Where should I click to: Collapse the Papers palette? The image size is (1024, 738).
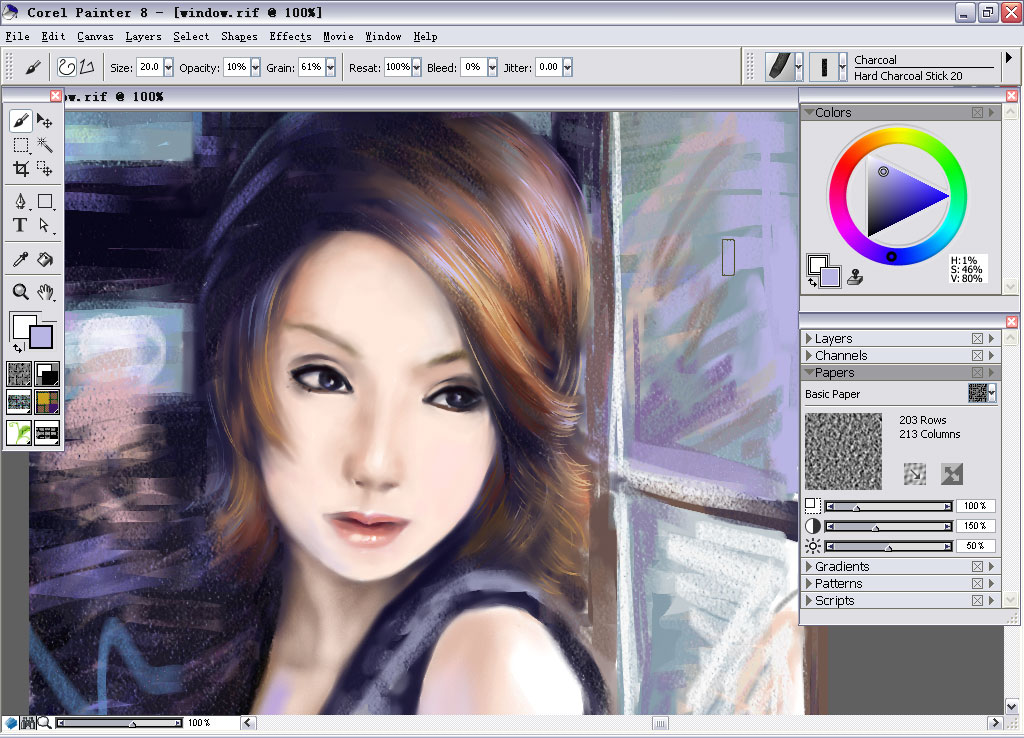[x=808, y=372]
